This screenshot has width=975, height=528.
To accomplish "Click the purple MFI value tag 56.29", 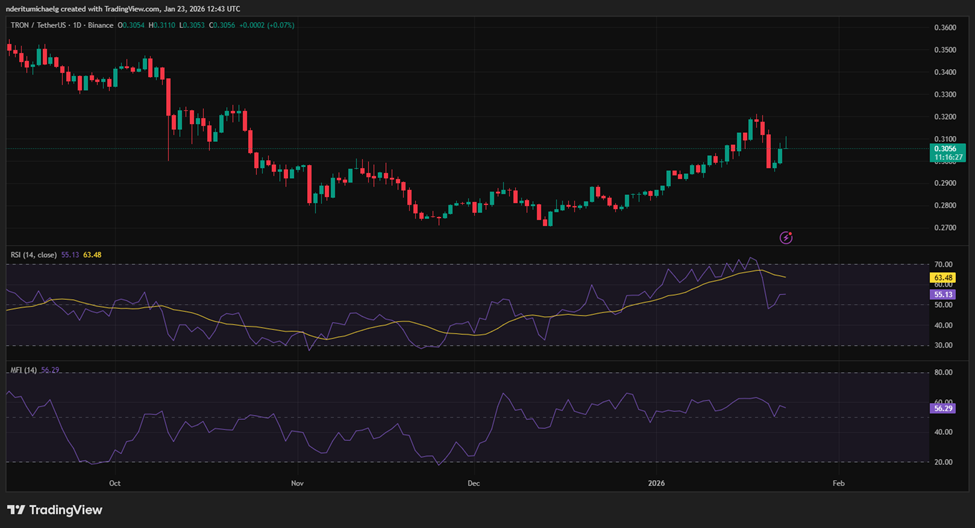I will tap(944, 408).
